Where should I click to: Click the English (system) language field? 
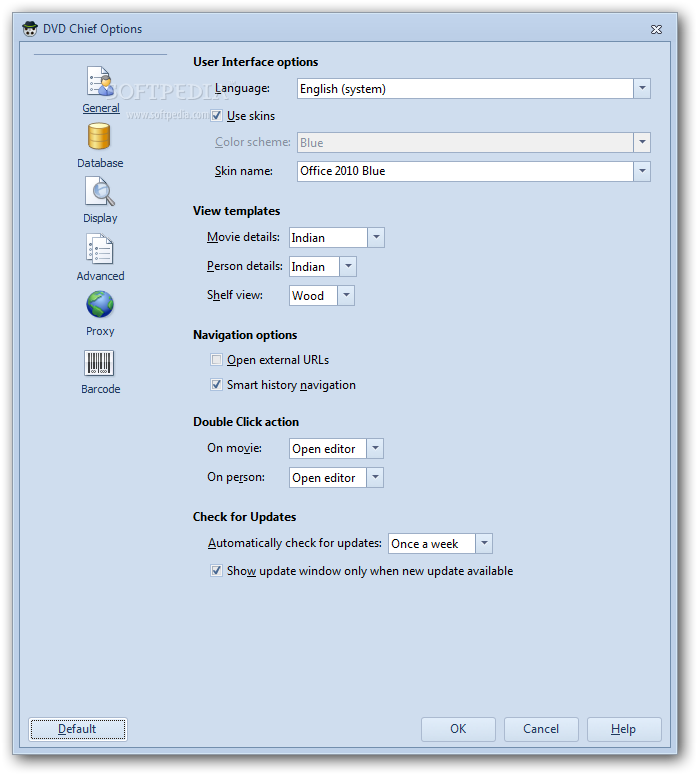pos(465,88)
